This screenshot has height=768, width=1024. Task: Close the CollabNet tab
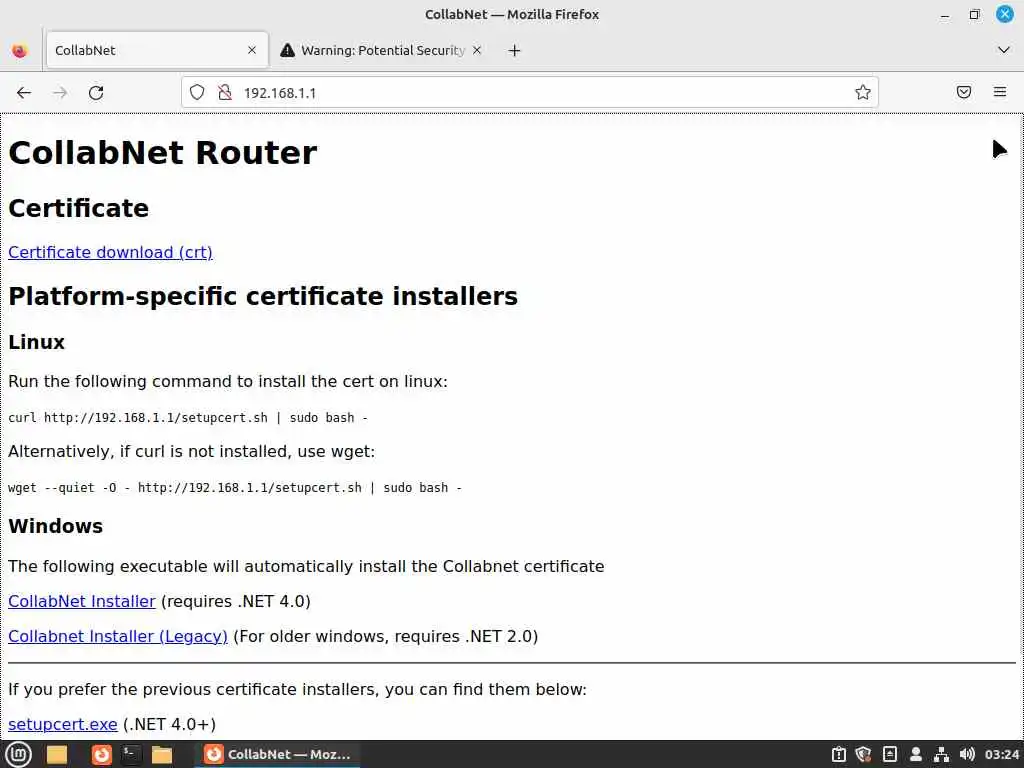click(252, 50)
